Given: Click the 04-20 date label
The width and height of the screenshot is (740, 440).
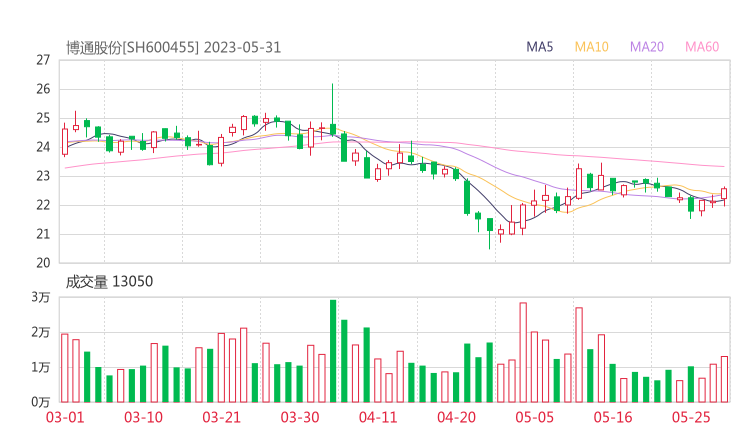Looking at the screenshot, I should tap(456, 417).
